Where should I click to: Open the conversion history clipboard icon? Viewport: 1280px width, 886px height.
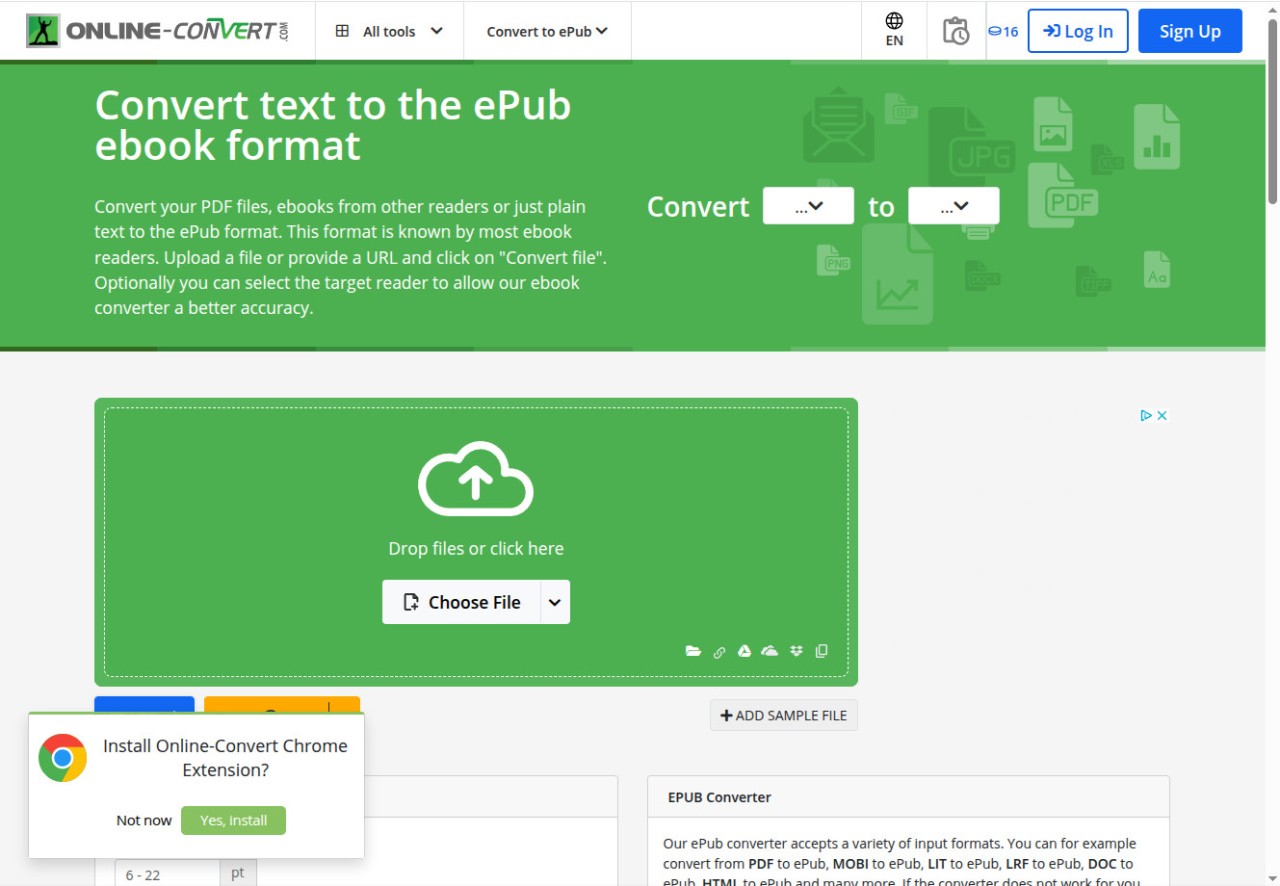coord(955,31)
